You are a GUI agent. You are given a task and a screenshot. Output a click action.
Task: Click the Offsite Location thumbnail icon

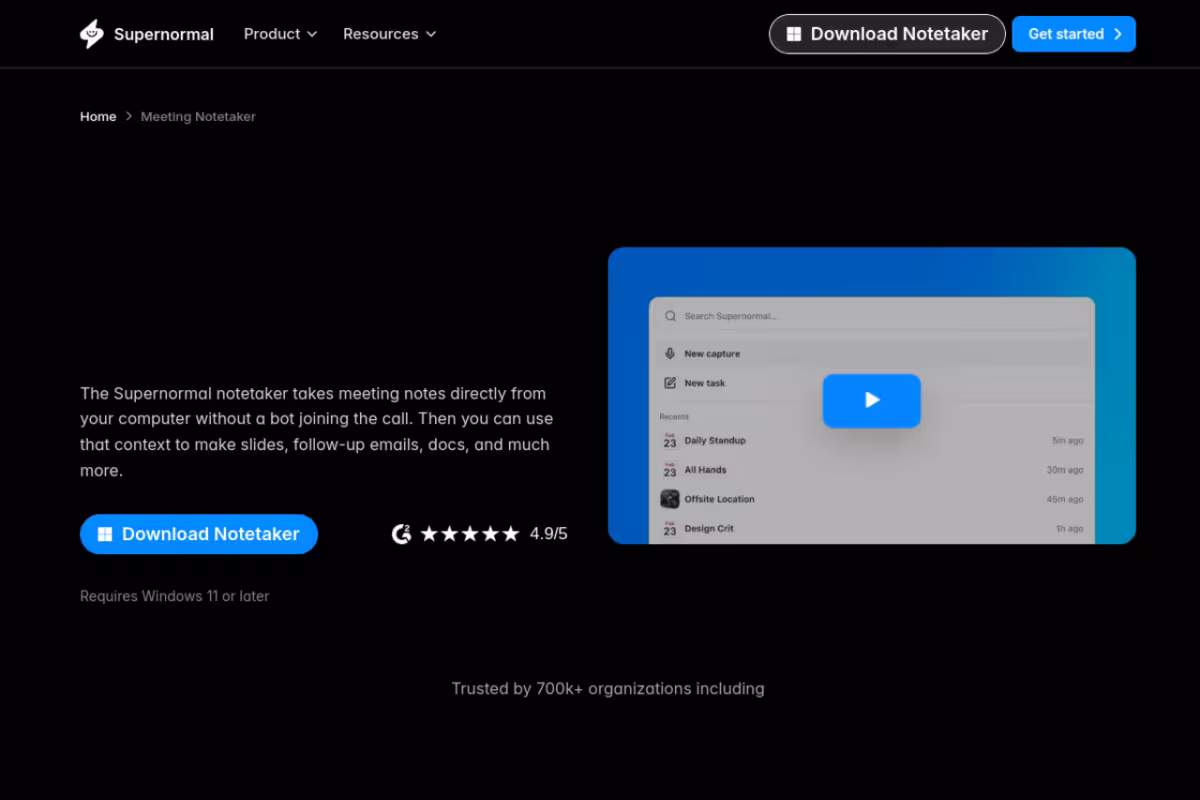[670, 499]
